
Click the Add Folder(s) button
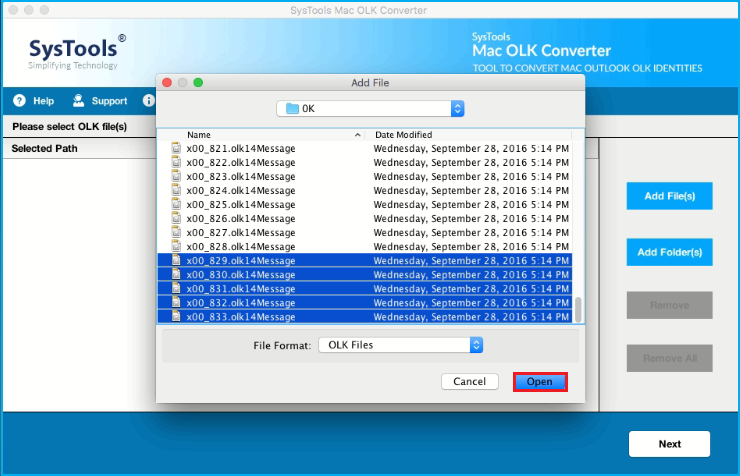(x=669, y=252)
